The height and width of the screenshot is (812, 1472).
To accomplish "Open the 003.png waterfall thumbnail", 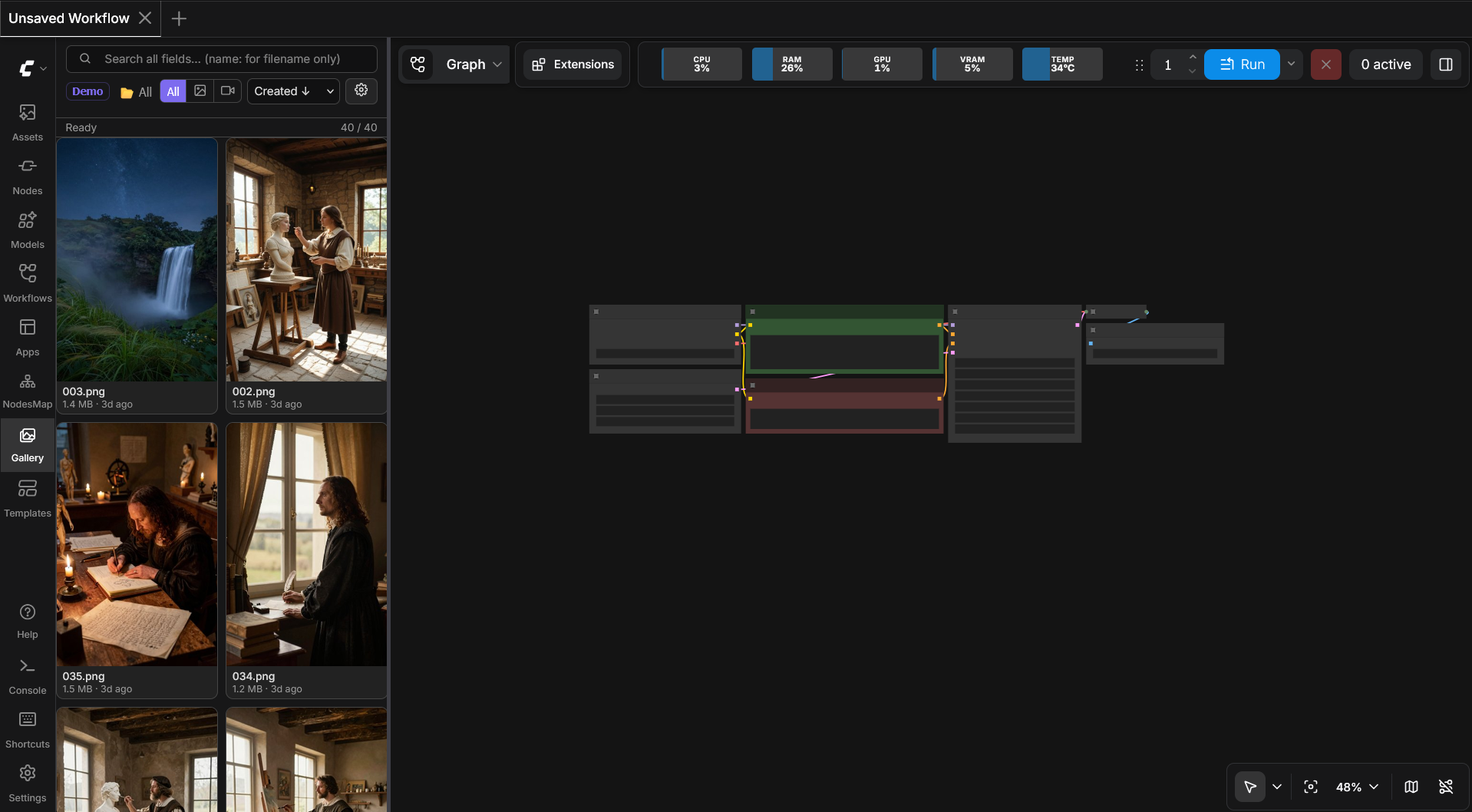I will (137, 260).
